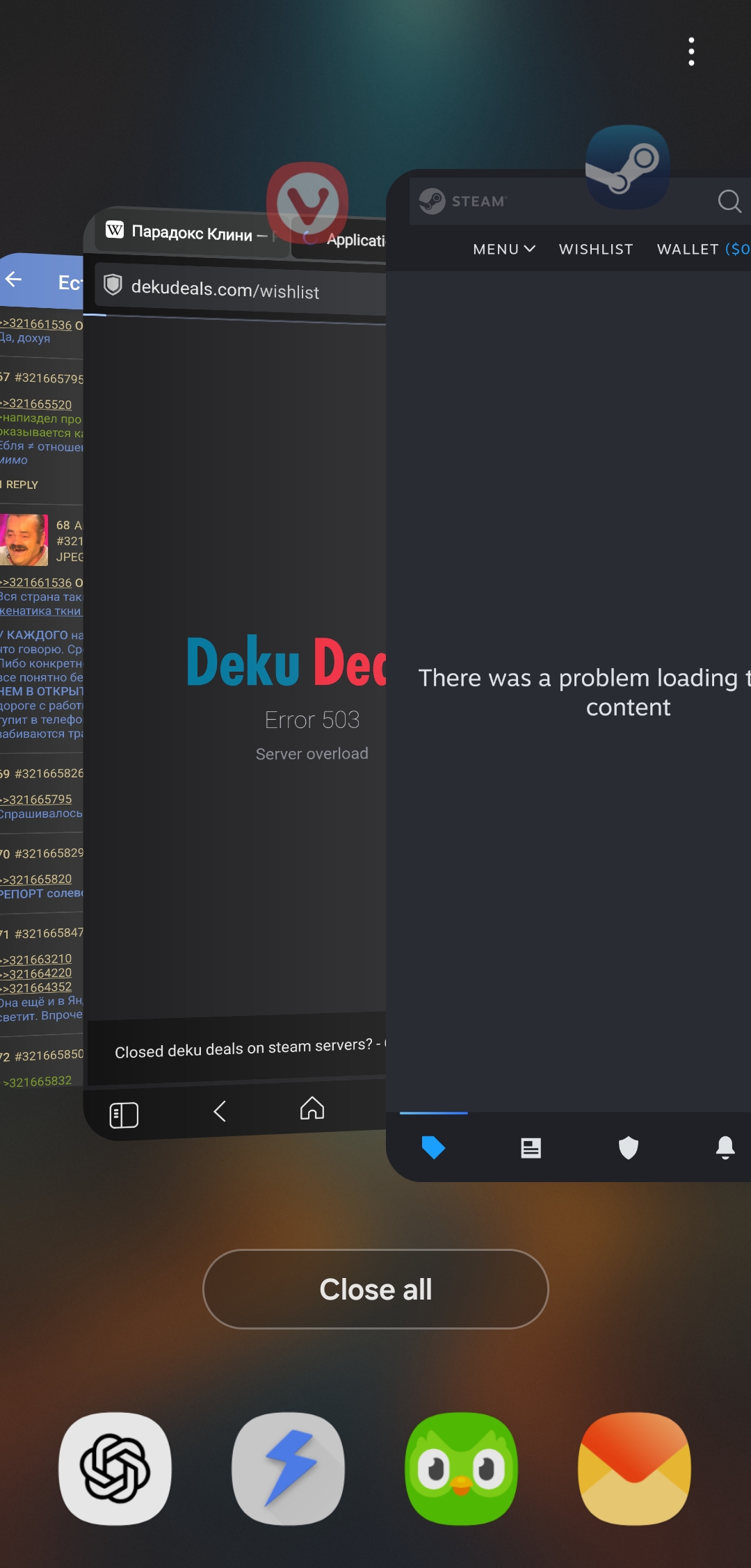The width and height of the screenshot is (751, 1568).
Task: Launch Duolingo from suggested apps
Action: click(x=462, y=1469)
